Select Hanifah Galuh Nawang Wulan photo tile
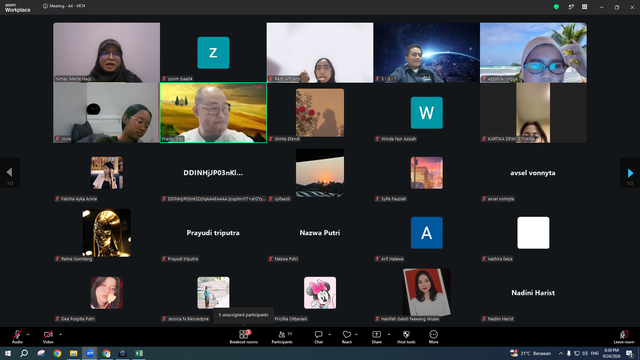This screenshot has height=360, width=640. click(x=427, y=292)
